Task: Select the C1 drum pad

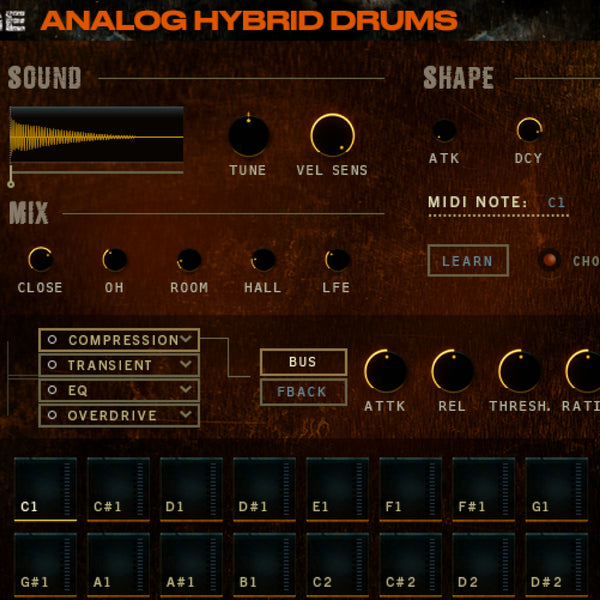Action: 45,489
